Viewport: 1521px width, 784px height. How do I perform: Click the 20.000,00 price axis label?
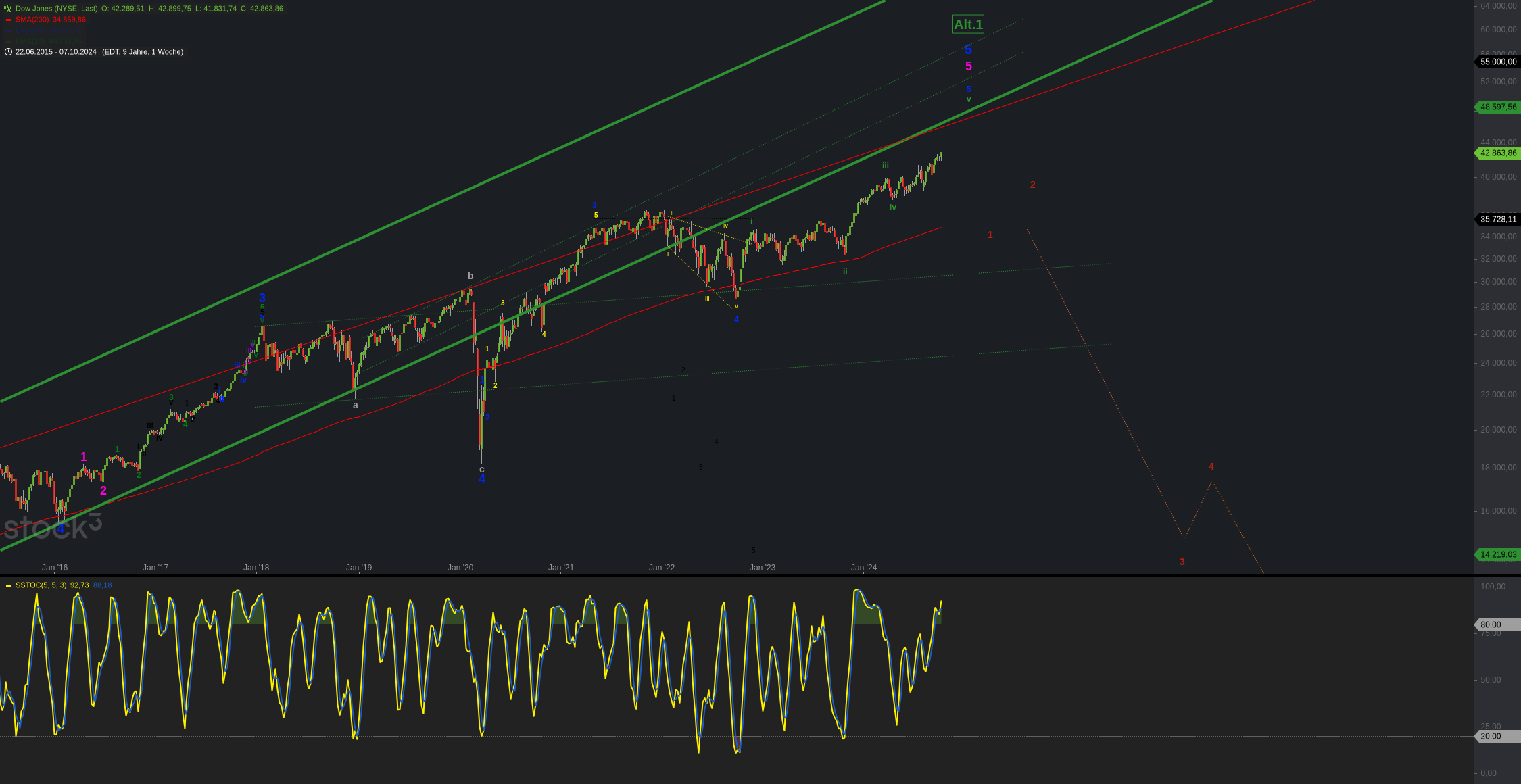click(1499, 430)
